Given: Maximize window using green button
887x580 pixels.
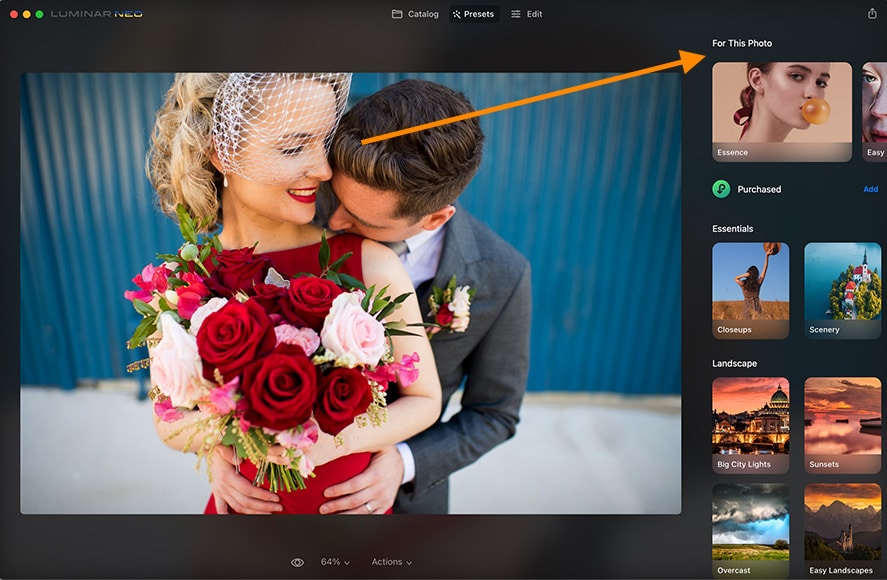Looking at the screenshot, I should coord(40,14).
